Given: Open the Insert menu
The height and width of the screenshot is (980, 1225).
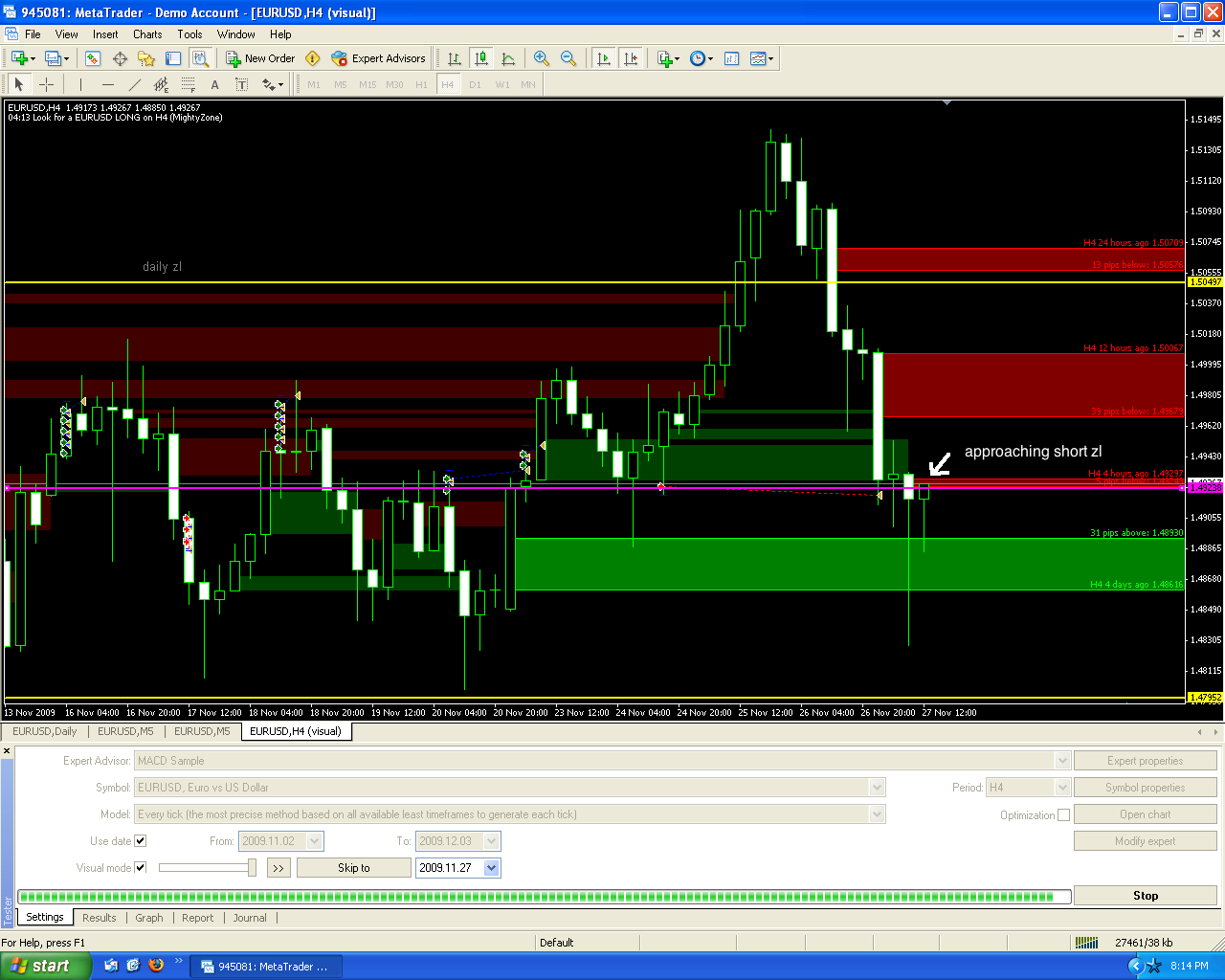Looking at the screenshot, I should [105, 34].
